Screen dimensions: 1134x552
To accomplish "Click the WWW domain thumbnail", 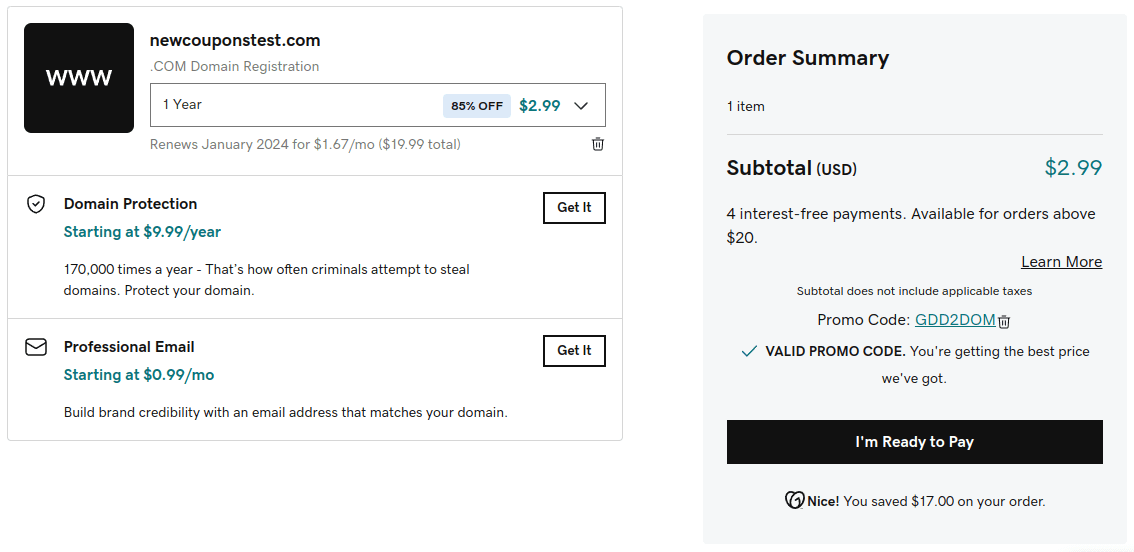I will [79, 78].
